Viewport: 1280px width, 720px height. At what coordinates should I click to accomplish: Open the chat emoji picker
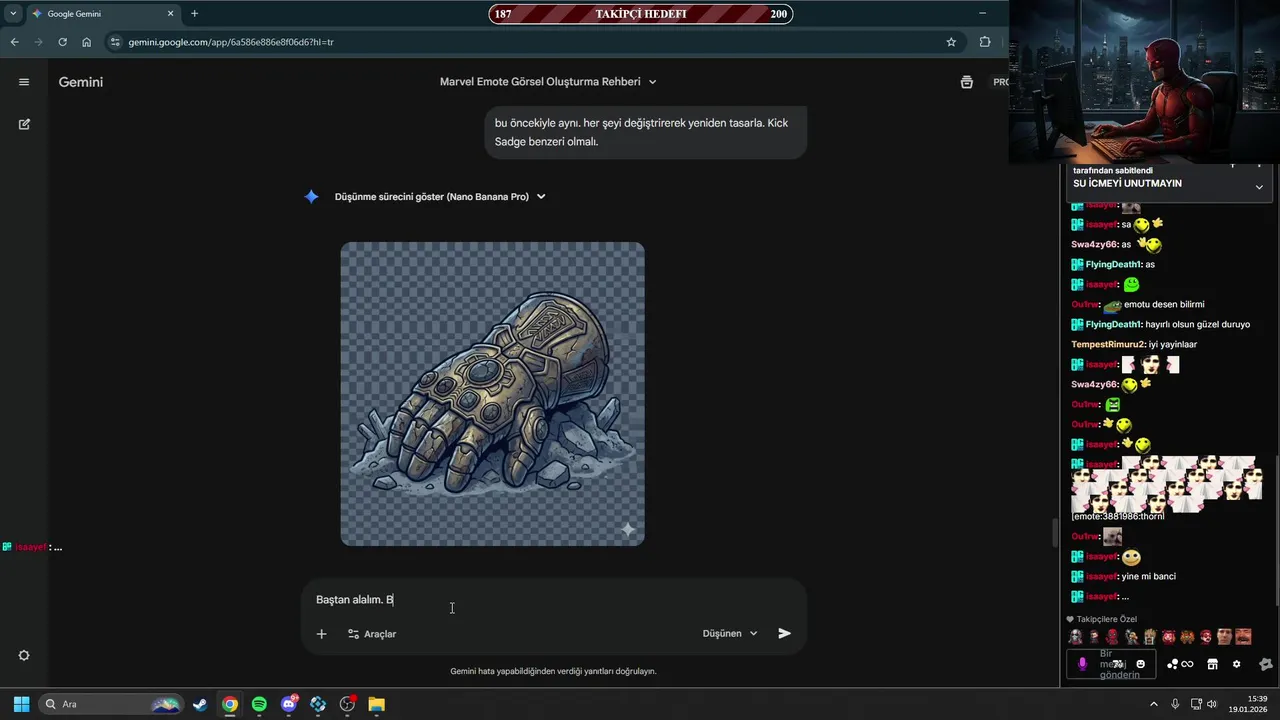point(1140,664)
